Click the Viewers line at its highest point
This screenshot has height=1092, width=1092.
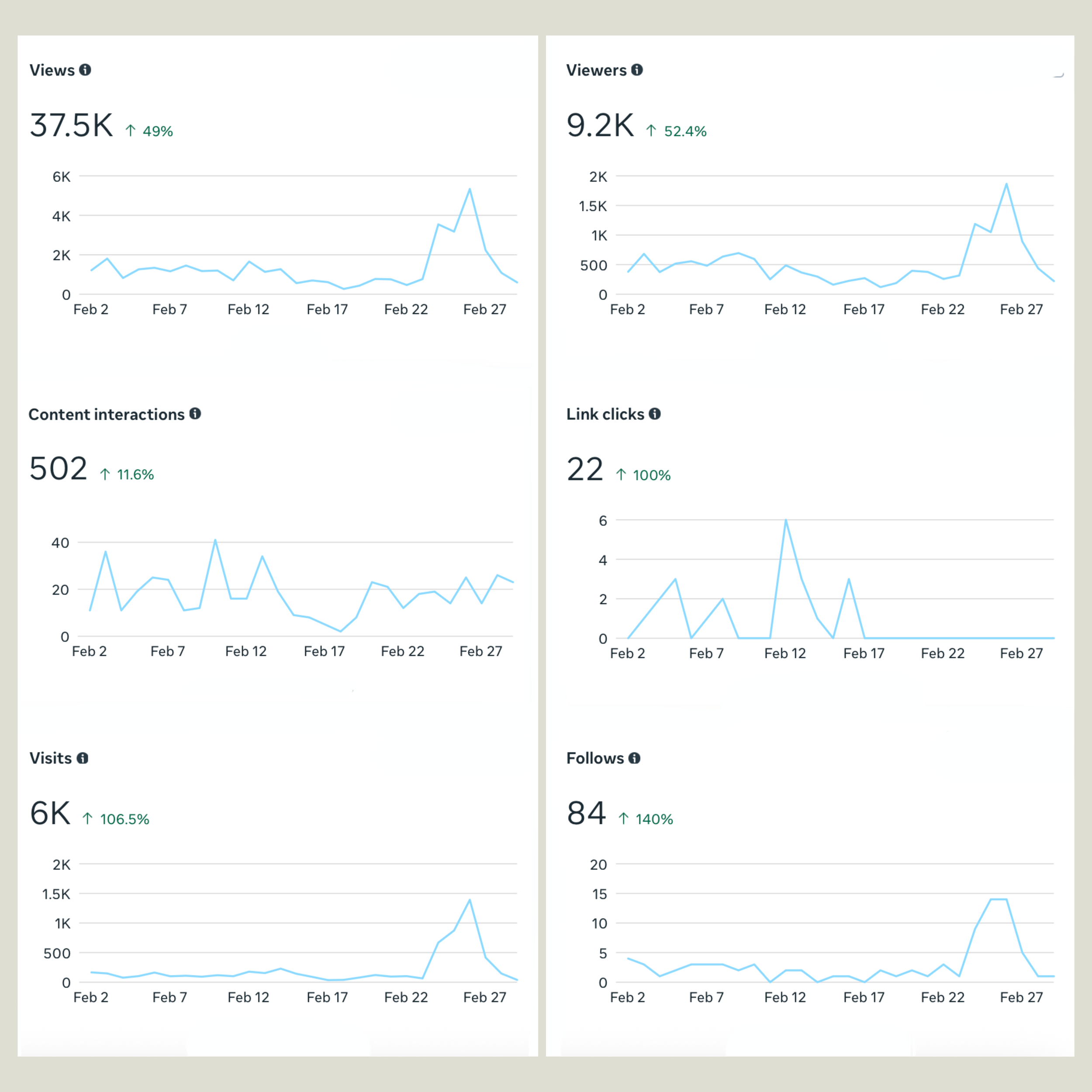tap(1006, 183)
